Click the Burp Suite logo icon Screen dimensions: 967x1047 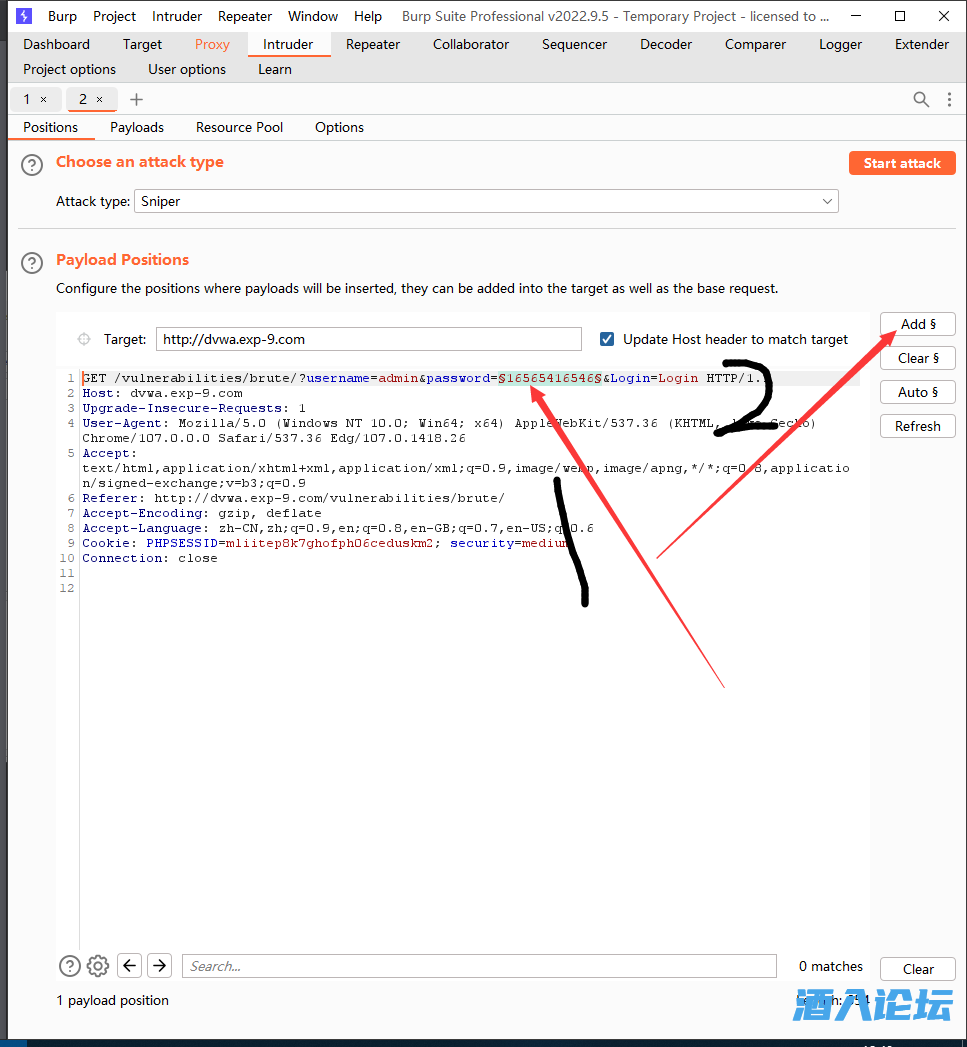tap(23, 15)
